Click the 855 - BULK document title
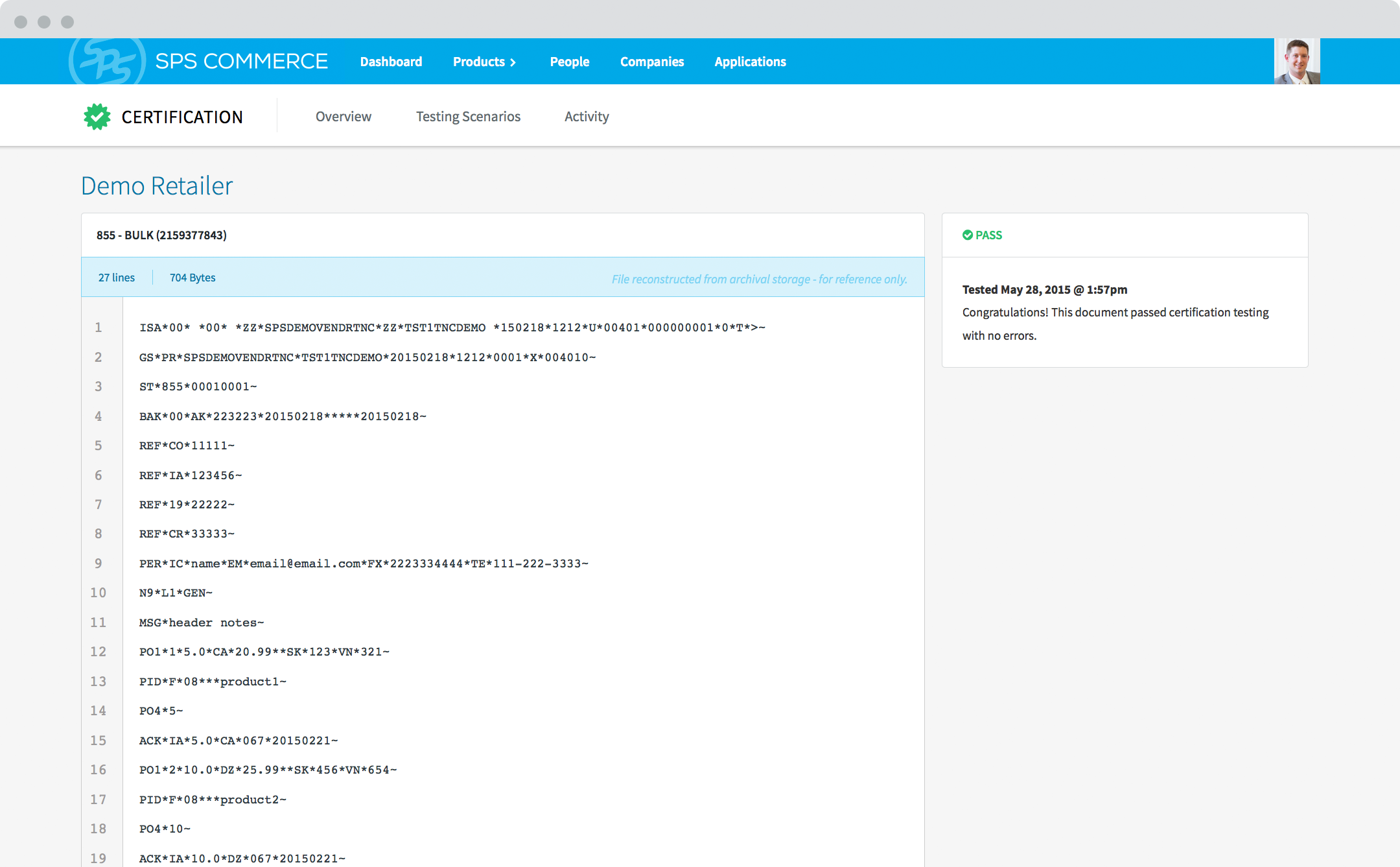This screenshot has width=1400, height=867. (161, 235)
